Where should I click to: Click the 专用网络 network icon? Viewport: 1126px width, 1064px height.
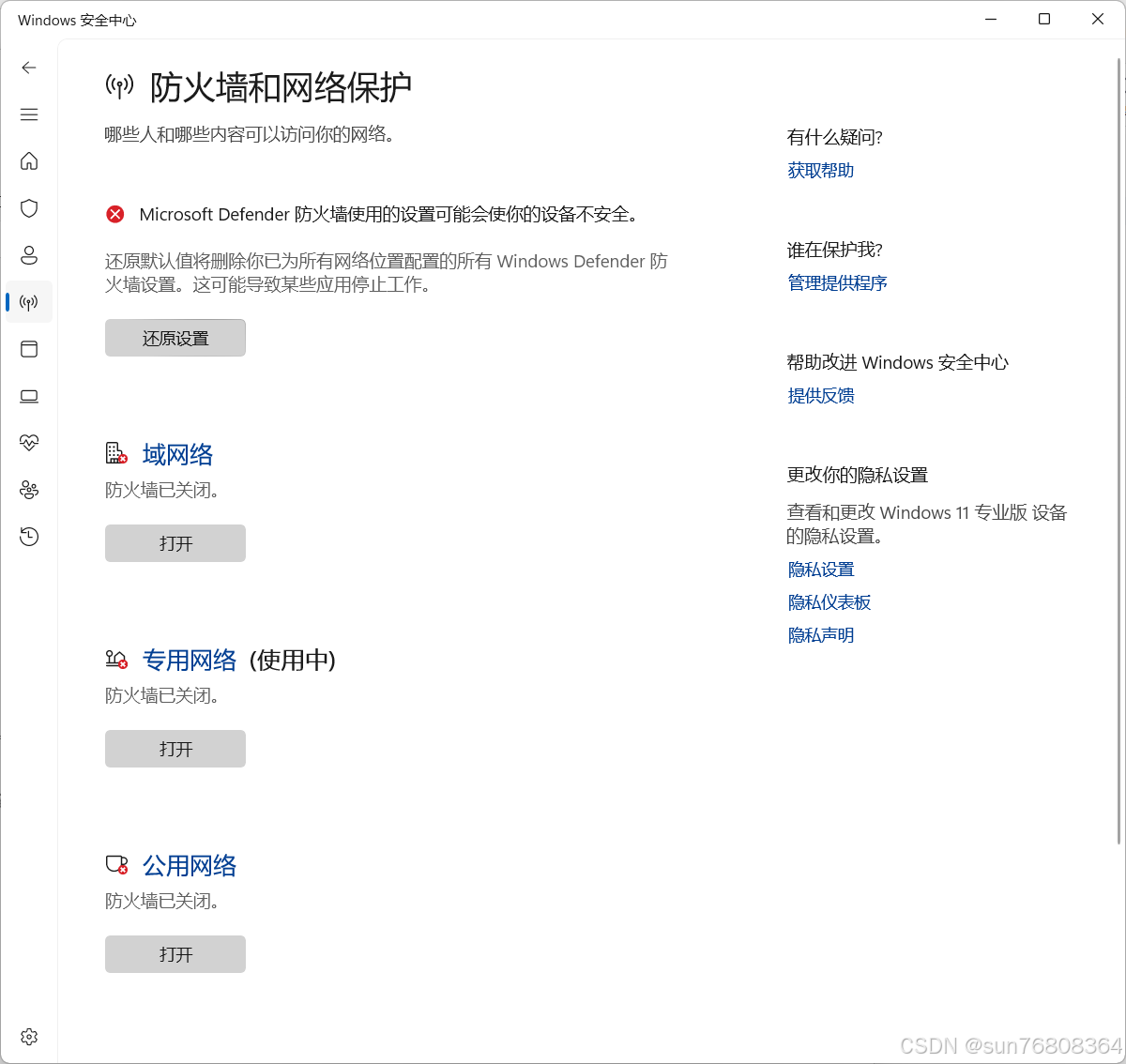(x=116, y=660)
